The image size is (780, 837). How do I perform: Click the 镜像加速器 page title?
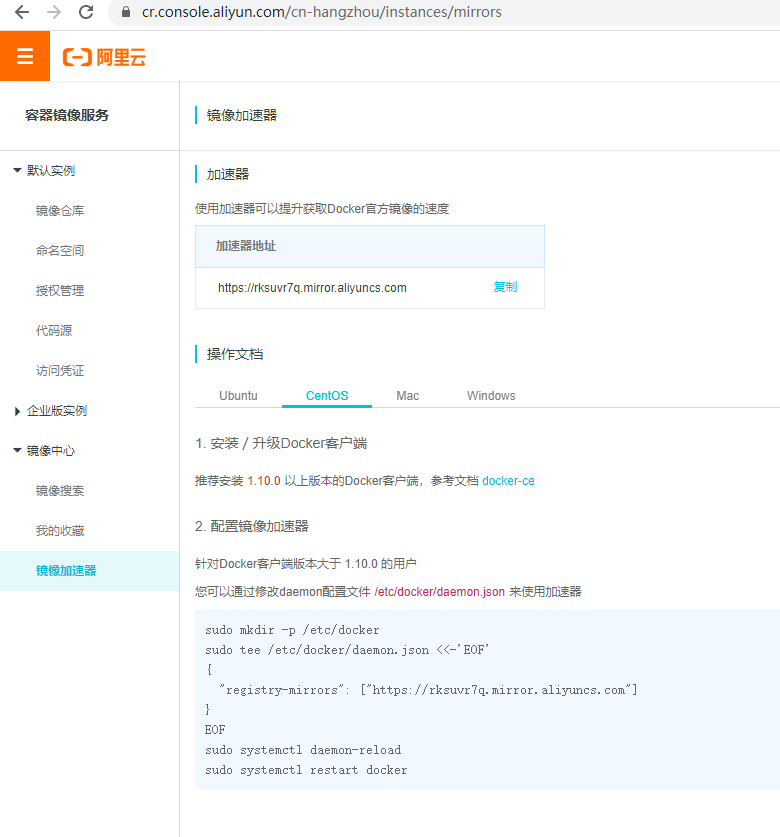pos(242,115)
